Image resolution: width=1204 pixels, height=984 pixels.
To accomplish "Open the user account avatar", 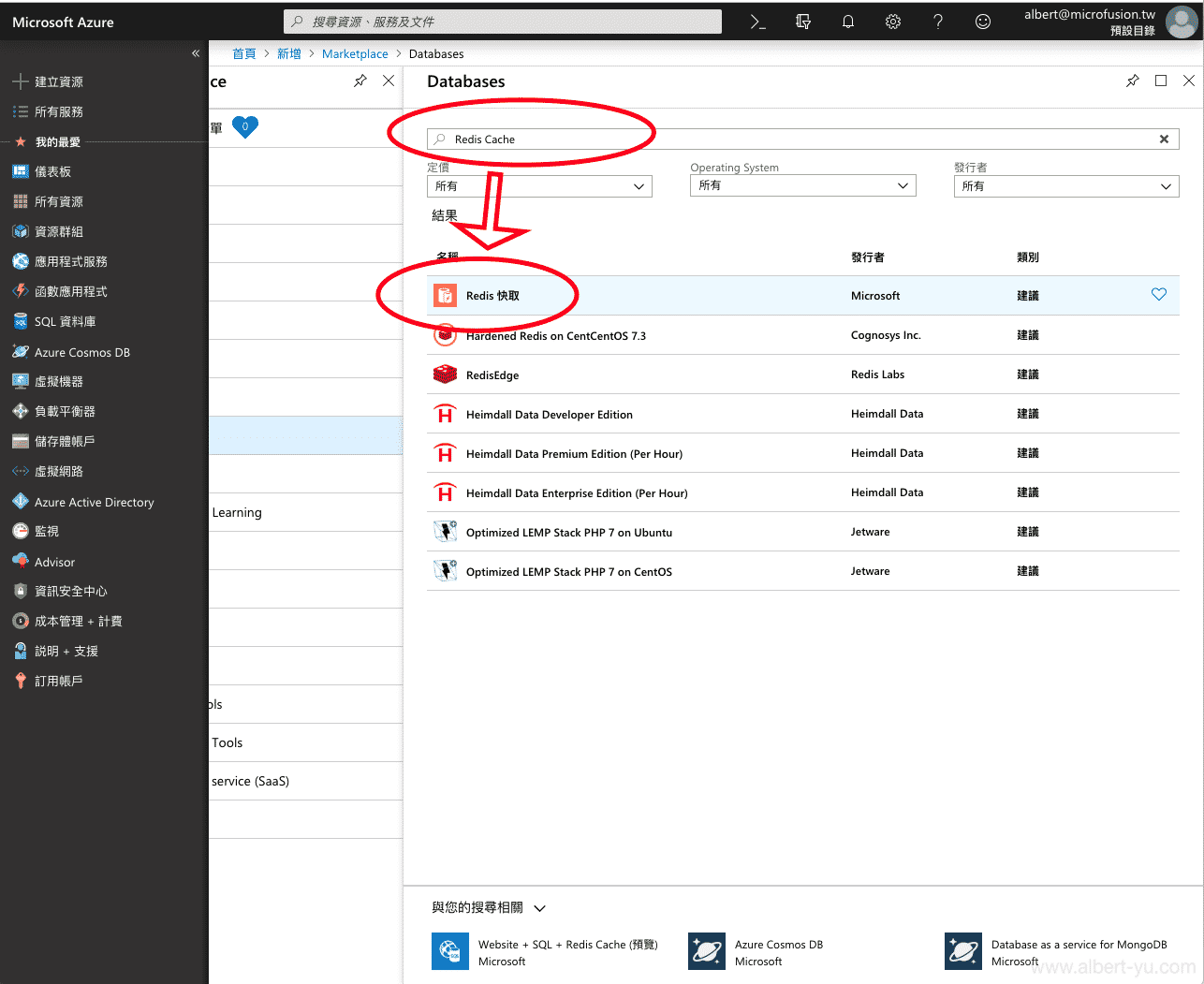I will click(1182, 22).
